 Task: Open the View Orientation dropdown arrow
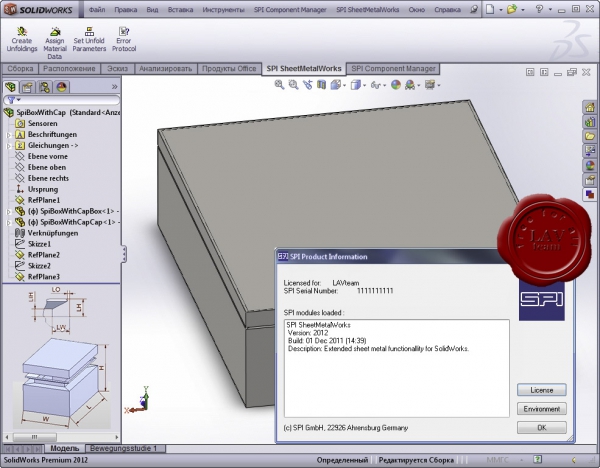pos(344,85)
